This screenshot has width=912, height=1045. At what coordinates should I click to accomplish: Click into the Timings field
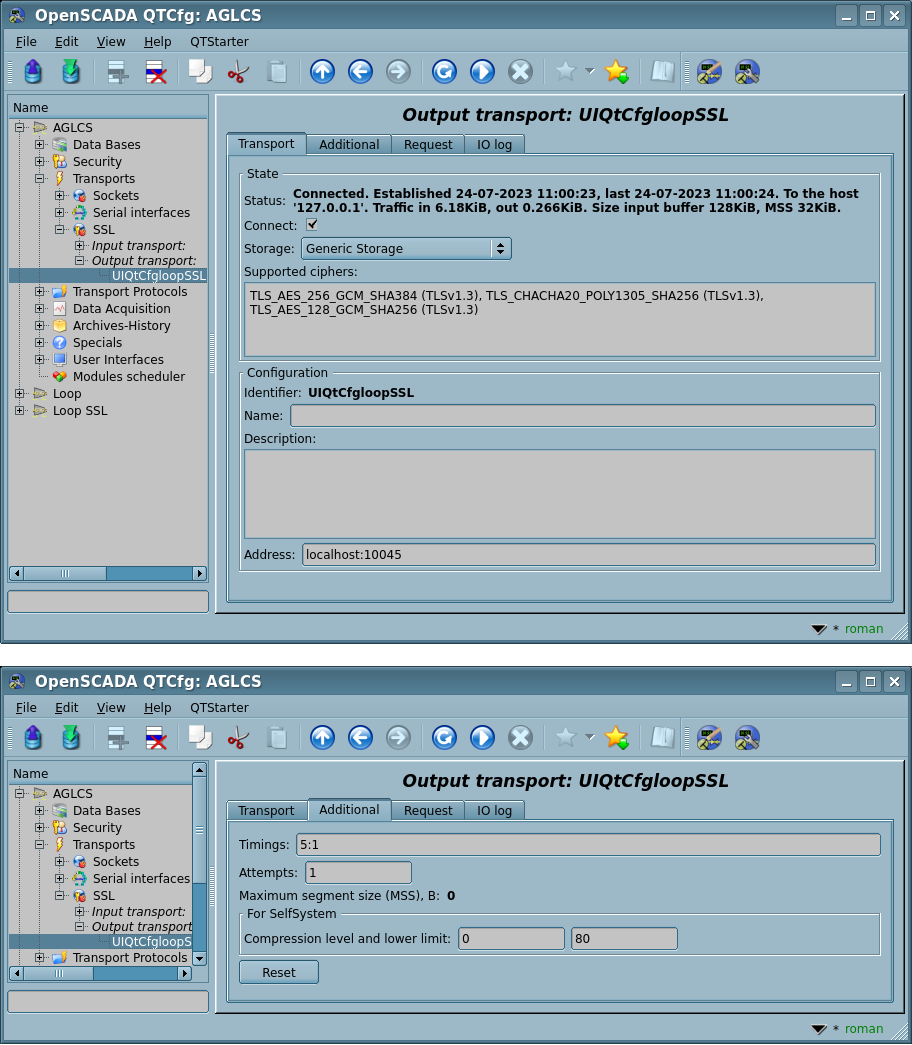(x=588, y=844)
